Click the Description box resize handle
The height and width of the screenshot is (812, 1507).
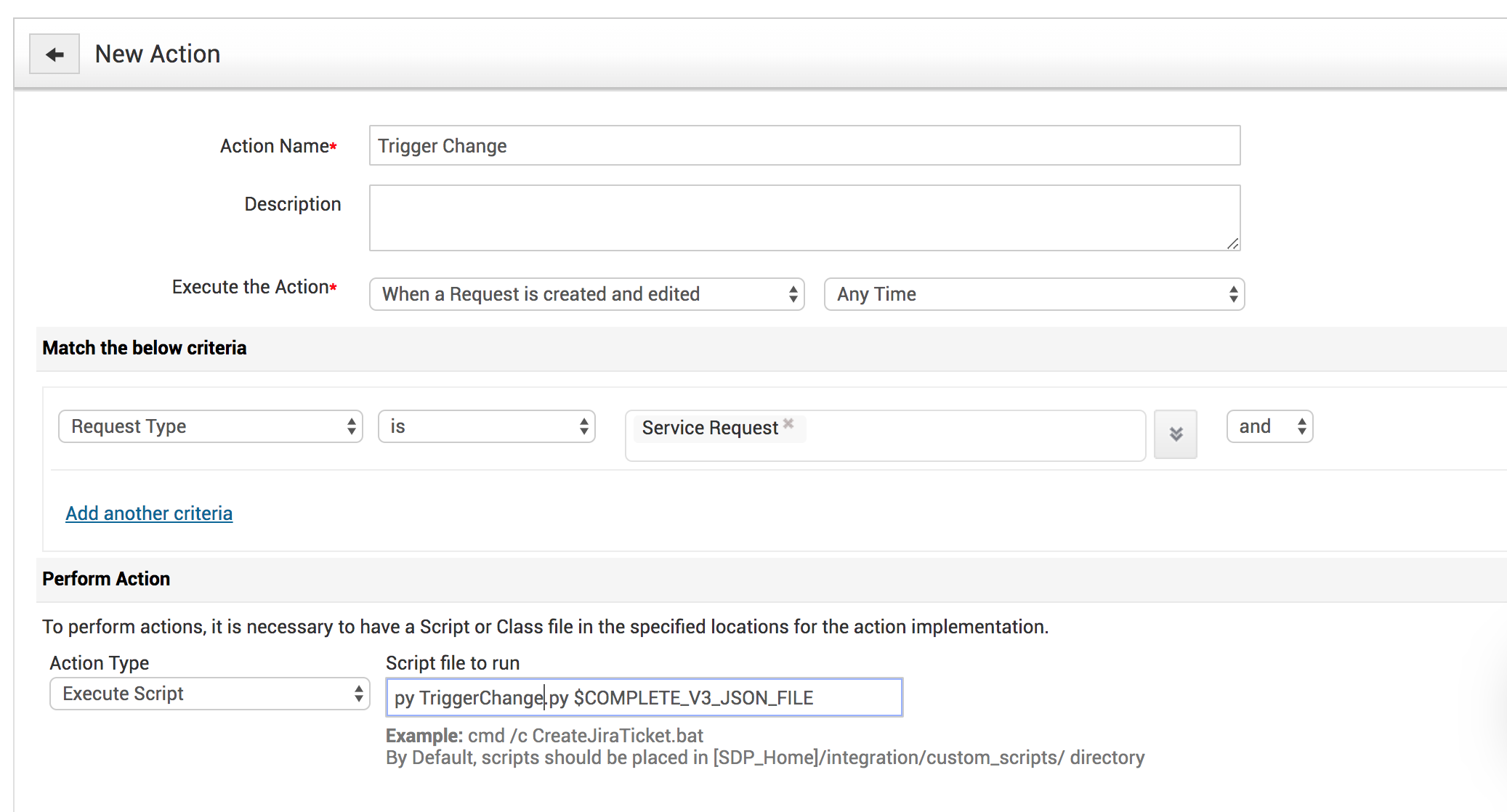tap(1232, 244)
